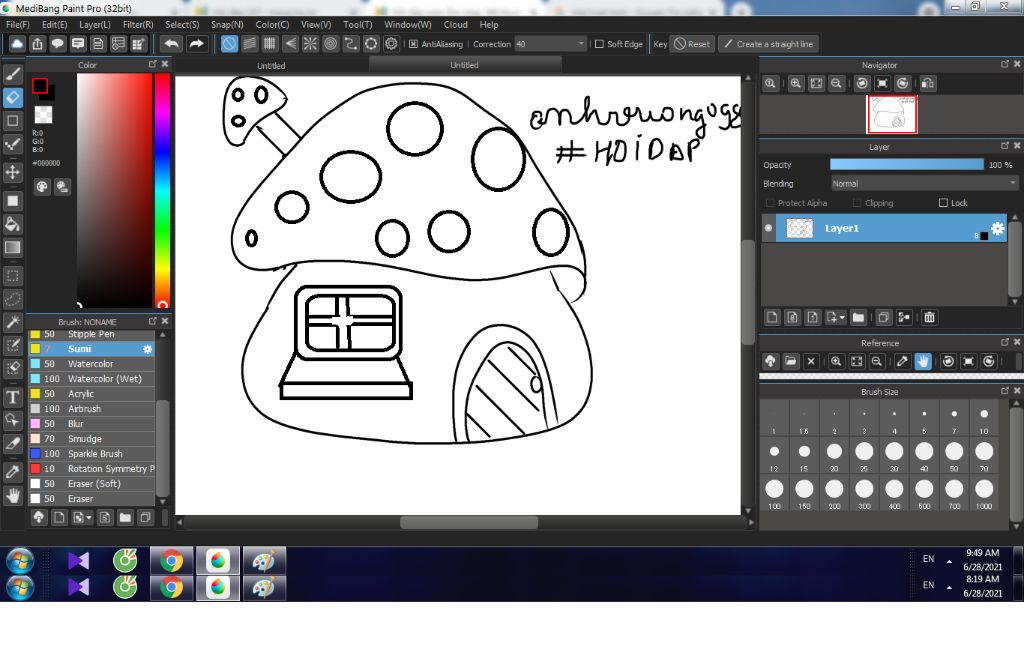Click the Reset button
The height and width of the screenshot is (661, 1024).
692,44
